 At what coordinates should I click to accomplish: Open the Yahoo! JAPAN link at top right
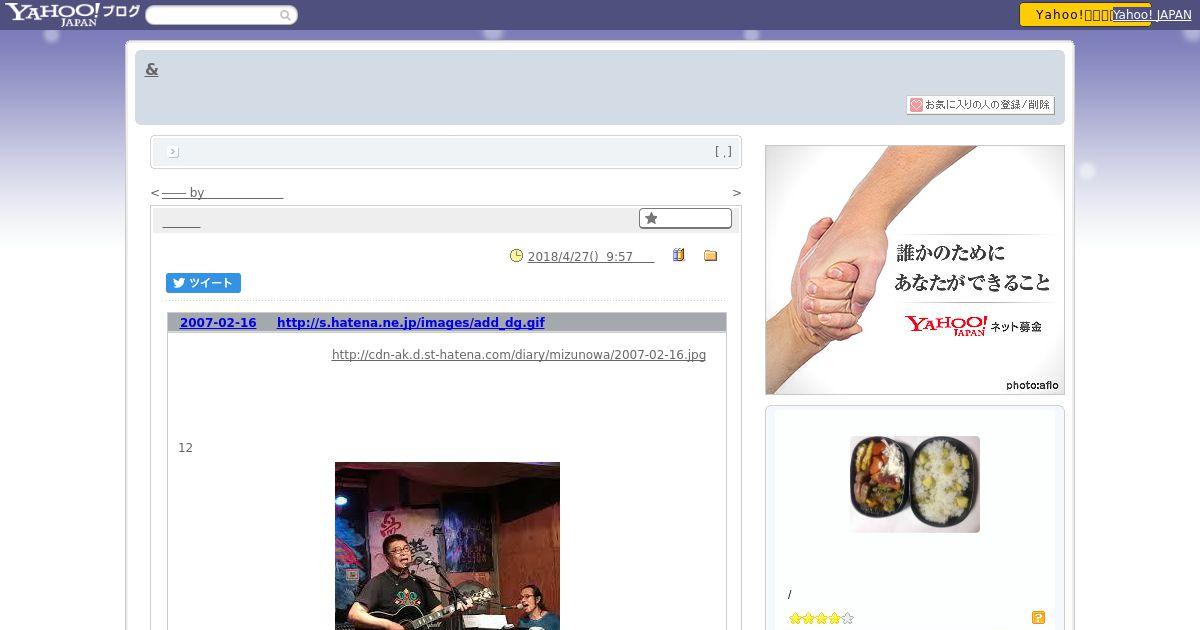click(x=1151, y=15)
